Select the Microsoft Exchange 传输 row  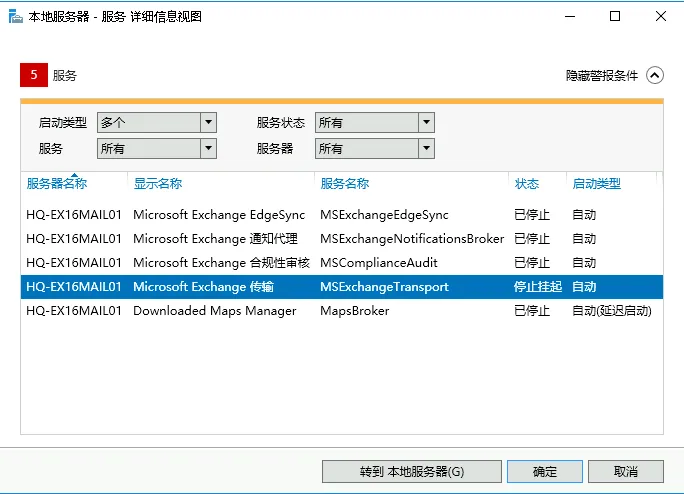click(x=342, y=287)
